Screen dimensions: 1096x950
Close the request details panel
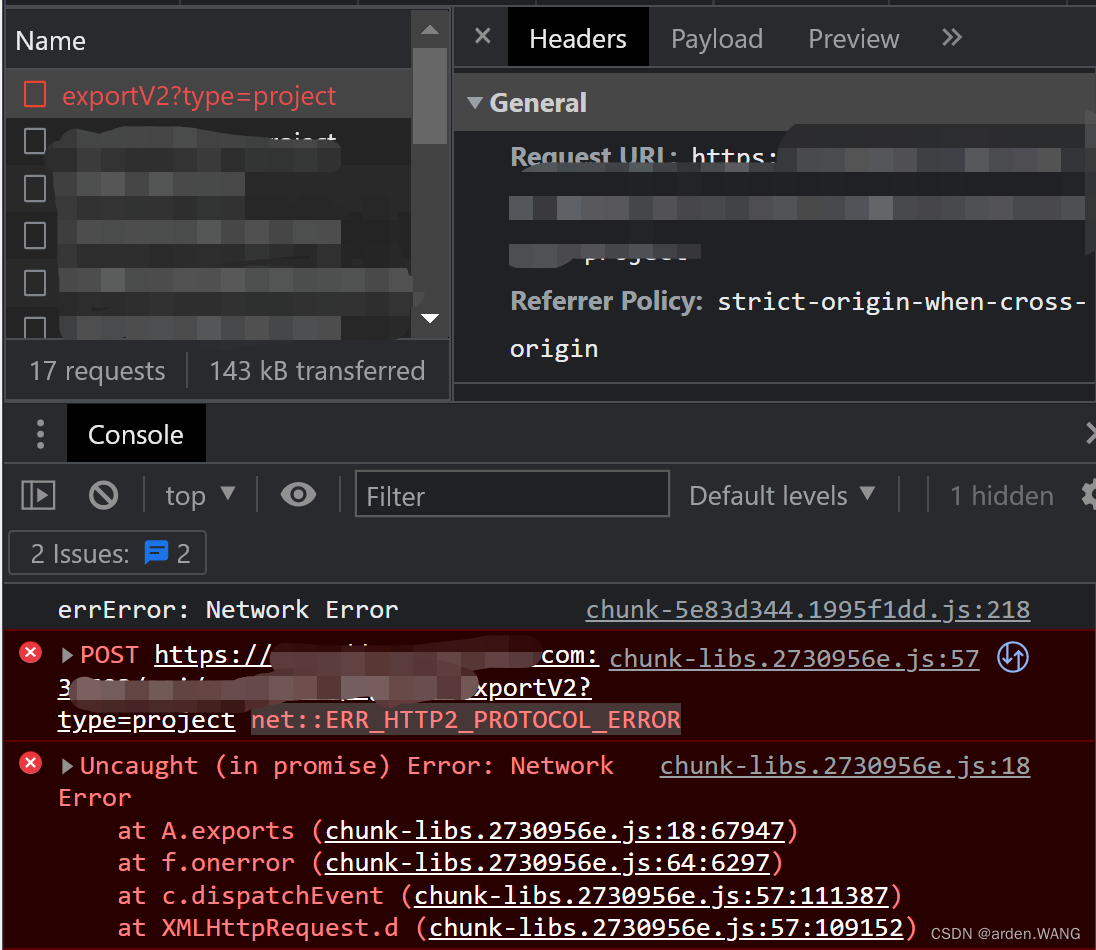click(x=482, y=37)
